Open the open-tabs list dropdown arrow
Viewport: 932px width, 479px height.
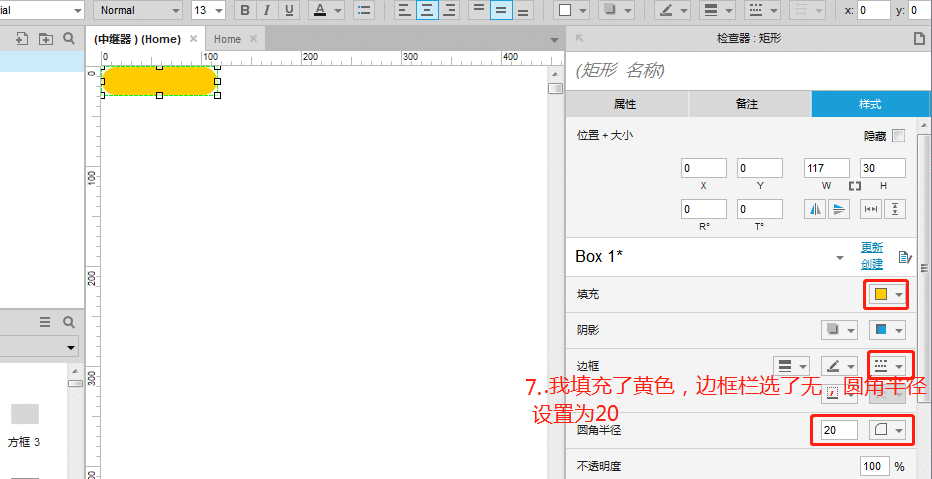(x=554, y=40)
